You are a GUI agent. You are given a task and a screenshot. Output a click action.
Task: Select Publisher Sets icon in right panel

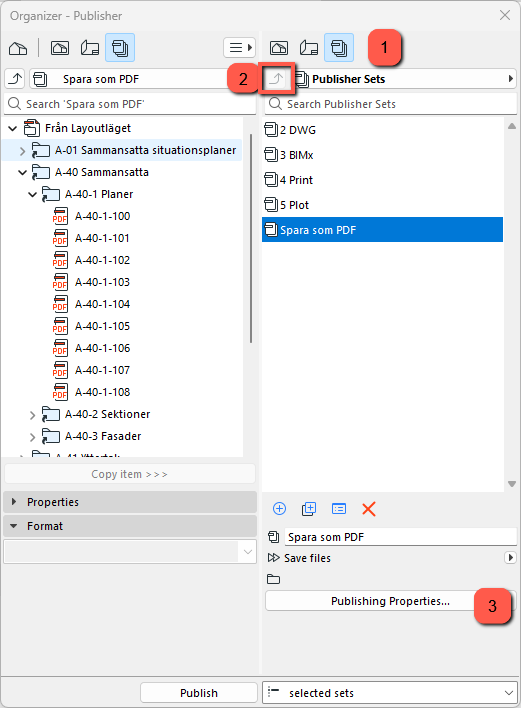[x=339, y=48]
